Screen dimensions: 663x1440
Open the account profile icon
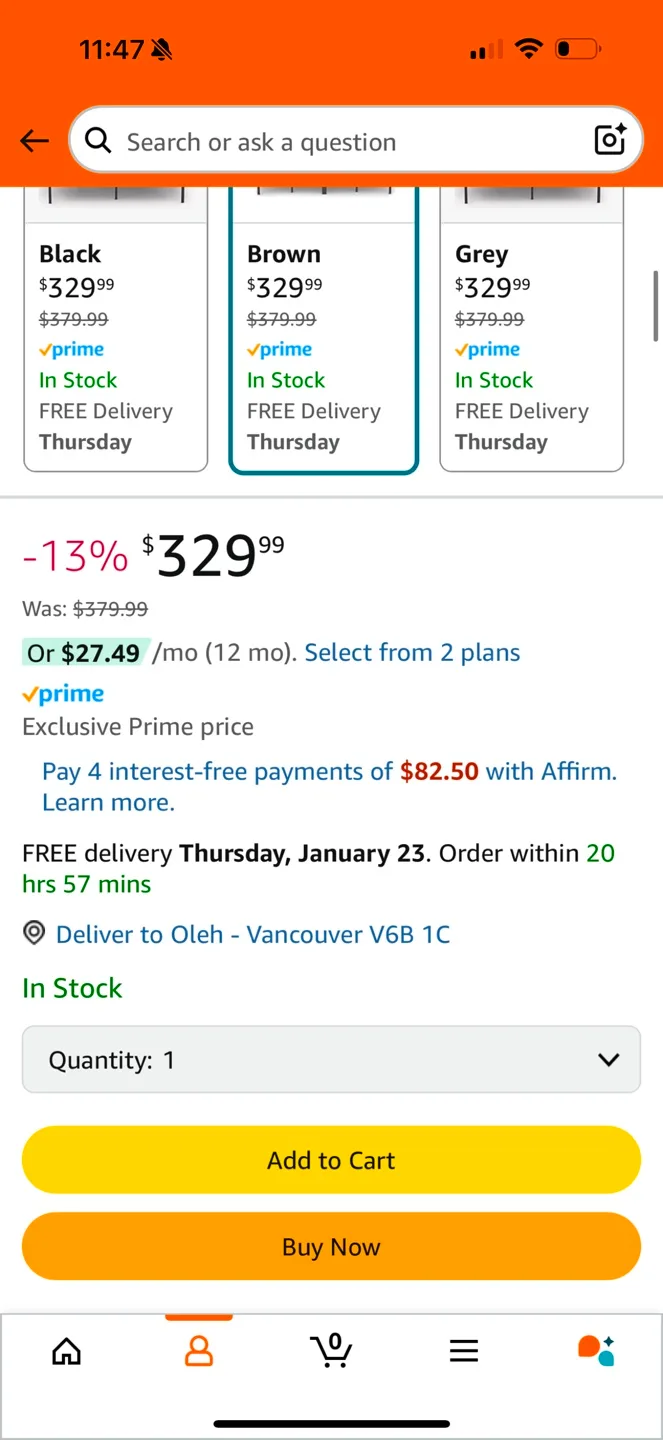[x=199, y=1352]
